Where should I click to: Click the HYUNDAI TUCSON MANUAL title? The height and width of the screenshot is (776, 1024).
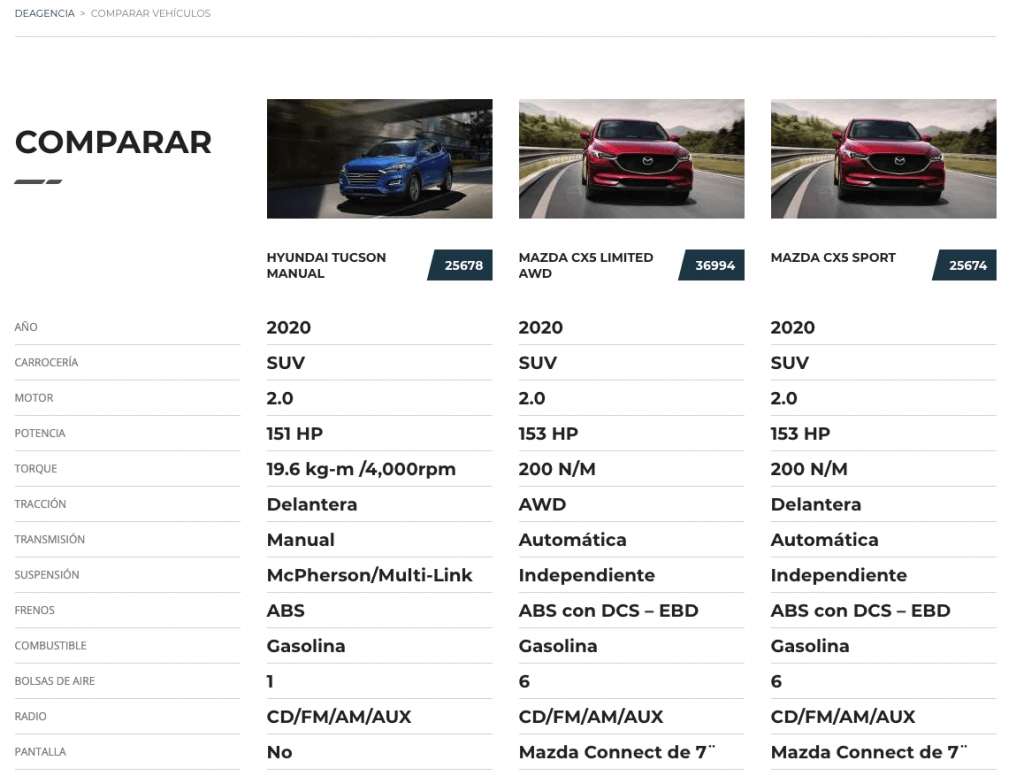[326, 265]
